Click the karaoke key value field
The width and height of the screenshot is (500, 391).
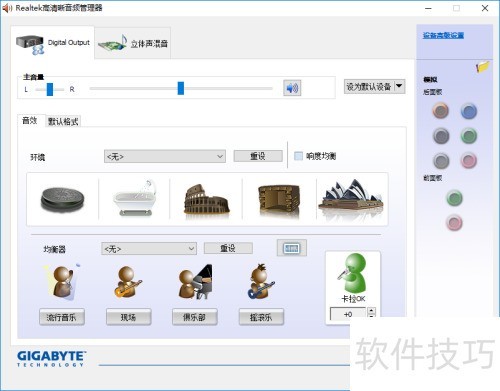348,314
